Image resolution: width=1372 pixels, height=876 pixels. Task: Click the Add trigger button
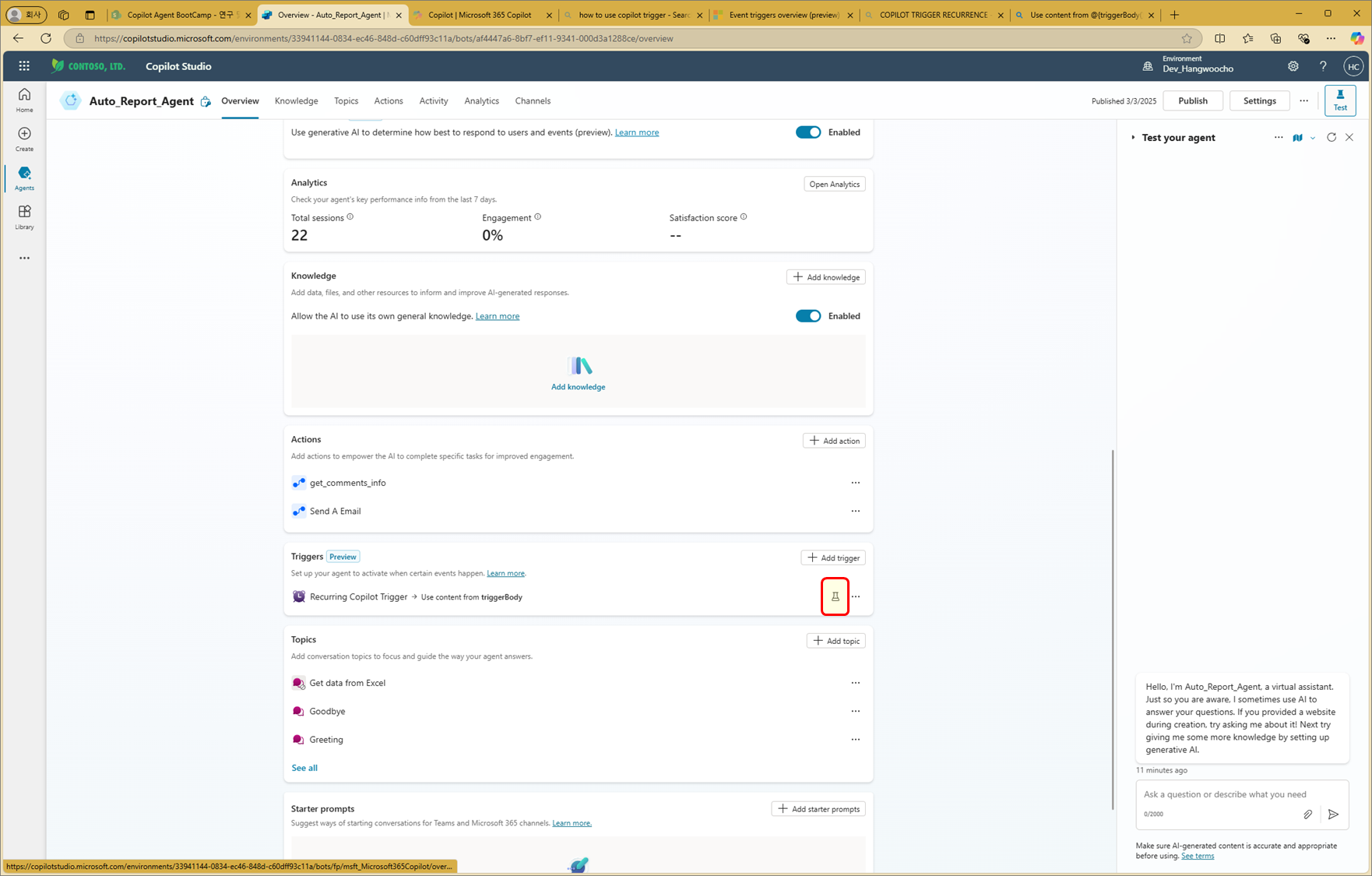coord(833,558)
